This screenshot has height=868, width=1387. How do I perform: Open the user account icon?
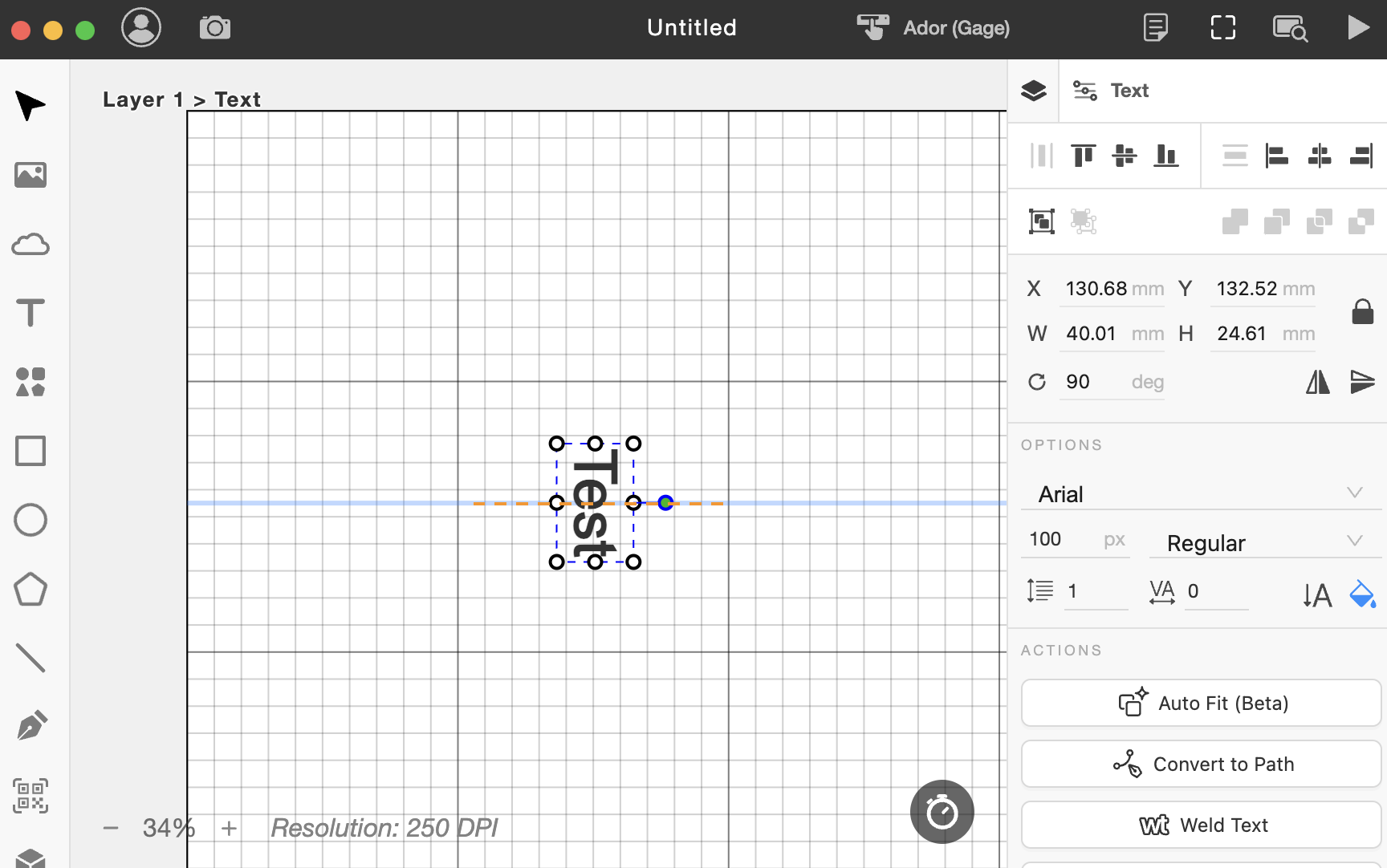pos(141,27)
